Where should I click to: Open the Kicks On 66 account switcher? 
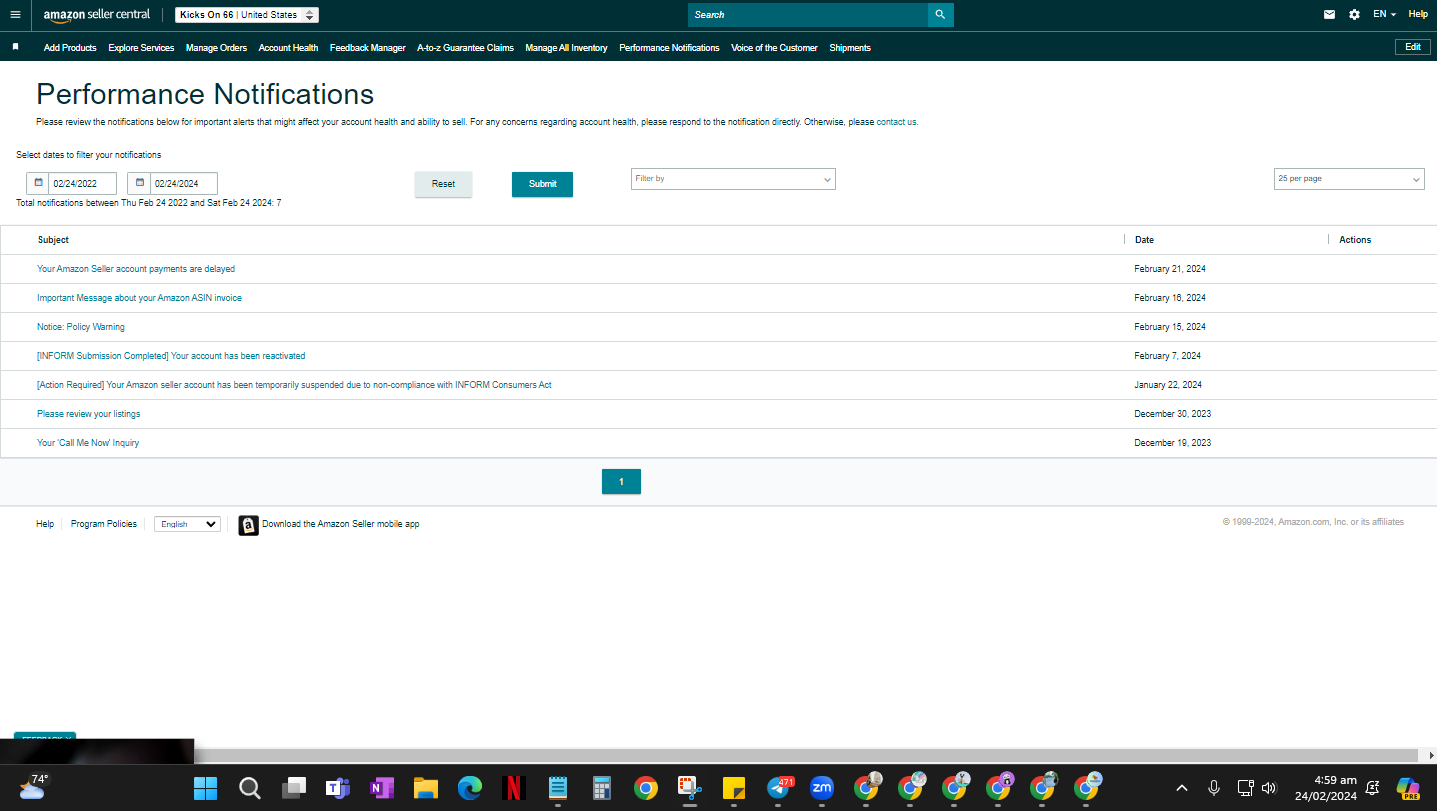coord(247,15)
